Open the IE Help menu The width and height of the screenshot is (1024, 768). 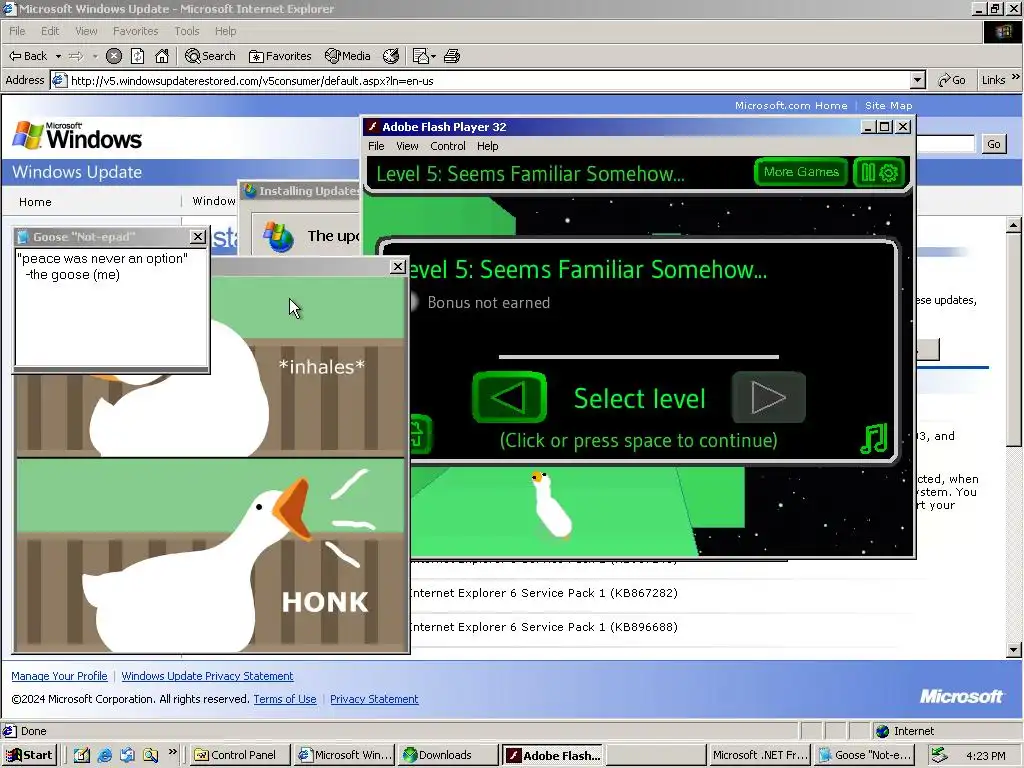coord(225,31)
